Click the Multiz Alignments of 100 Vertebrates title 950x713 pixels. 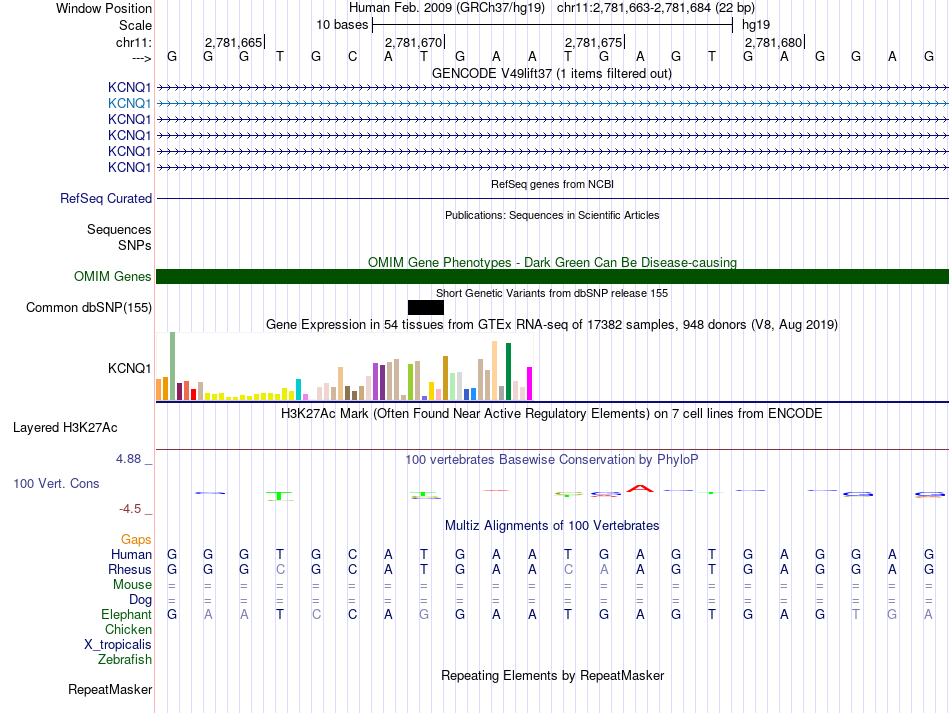(551, 526)
